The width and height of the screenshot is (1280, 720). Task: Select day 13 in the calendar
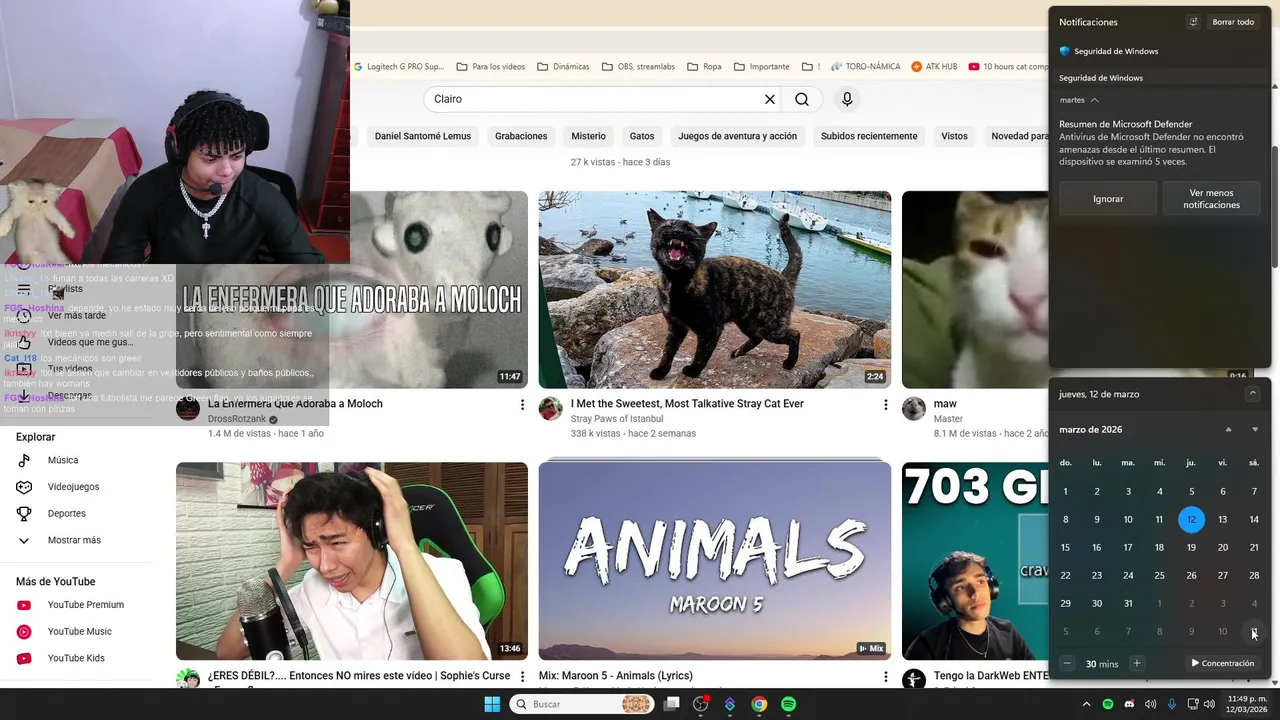1222,519
